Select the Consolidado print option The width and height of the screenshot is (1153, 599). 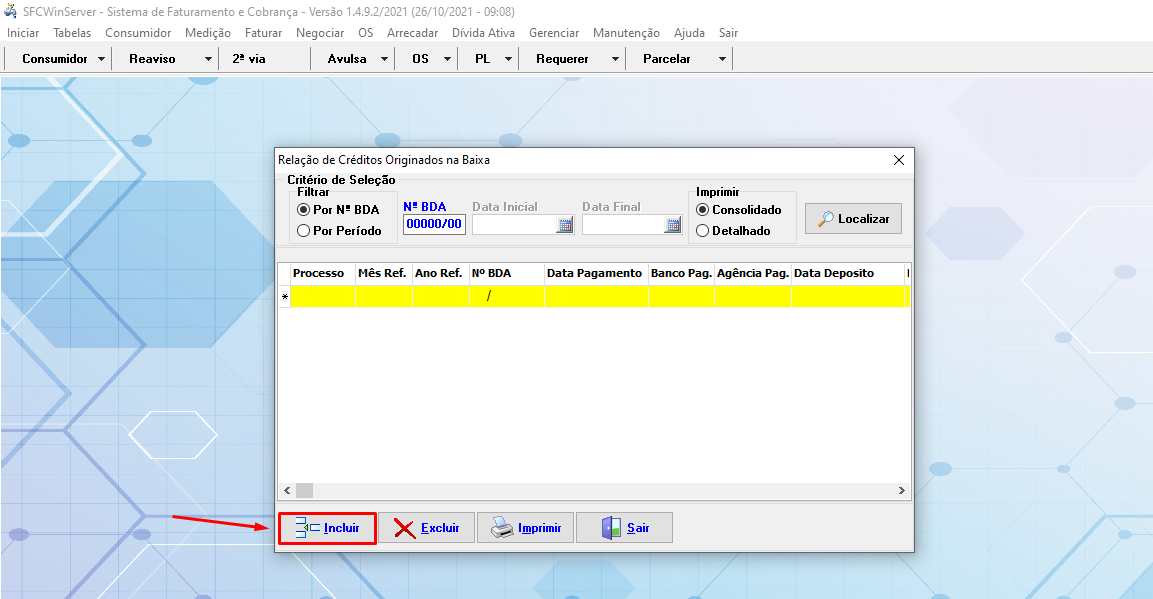[x=703, y=210]
